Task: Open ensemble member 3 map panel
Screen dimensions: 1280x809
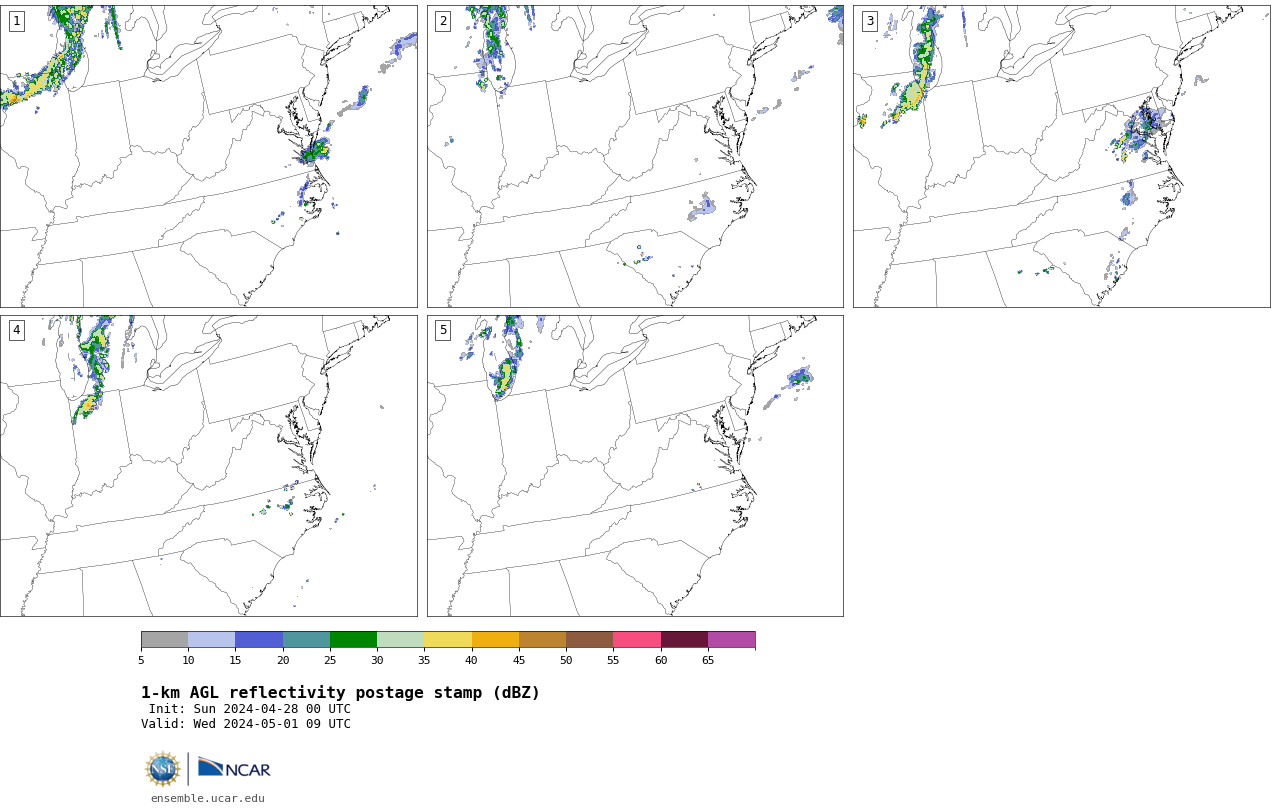Action: (1061, 156)
